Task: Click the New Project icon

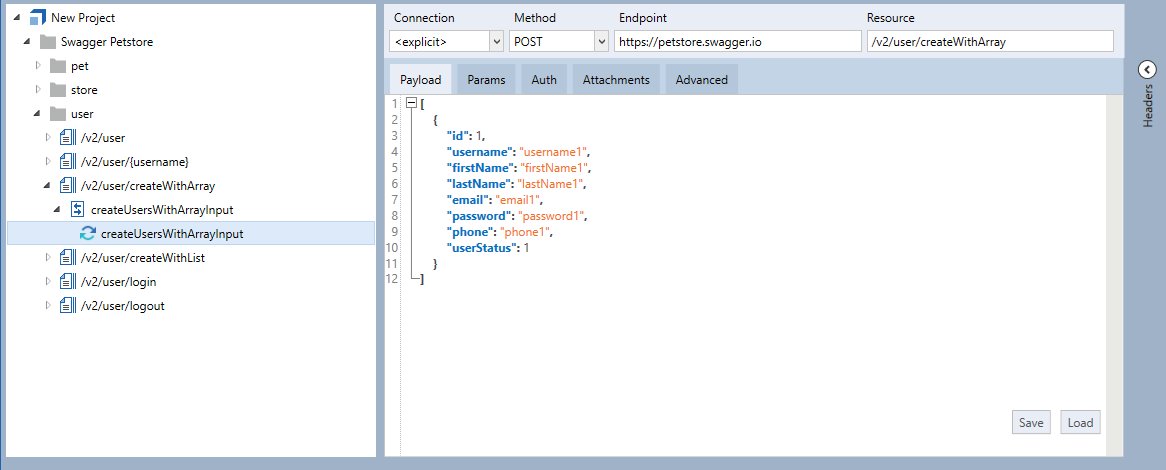Action: 38,18
